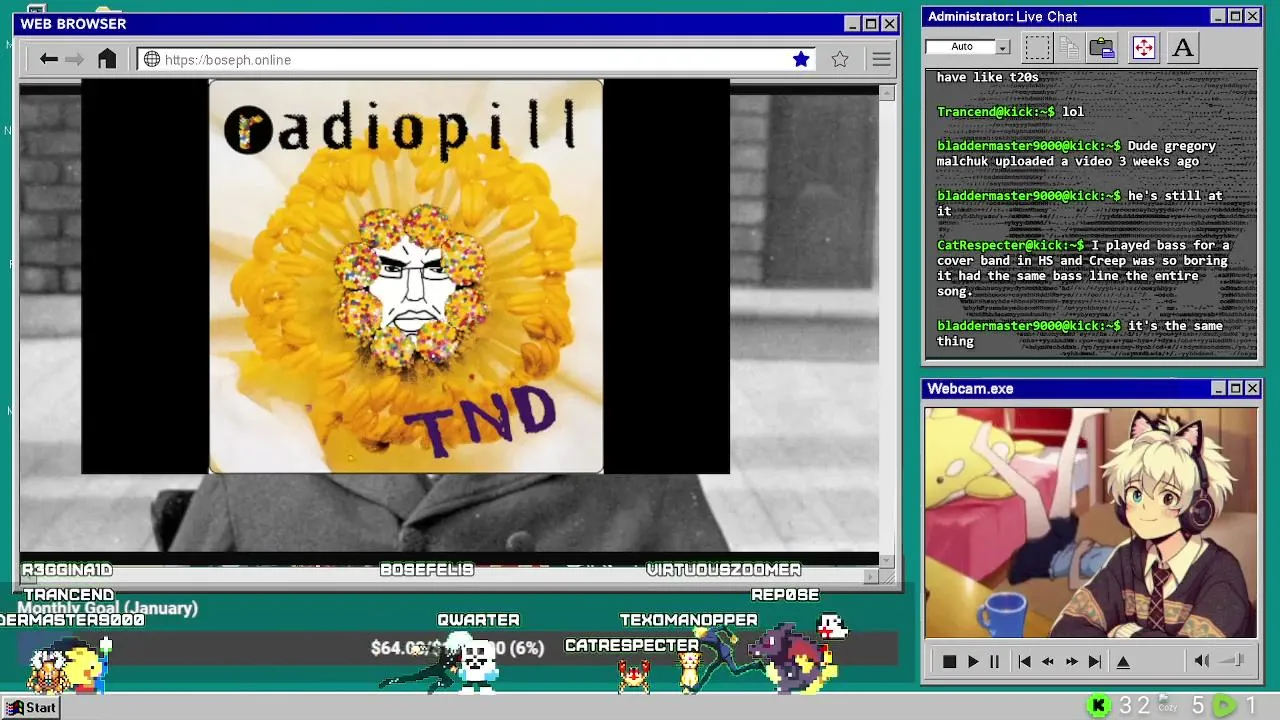Click the red move arrows icon in Live Chat
Viewport: 1280px width, 720px height.
coord(1144,47)
